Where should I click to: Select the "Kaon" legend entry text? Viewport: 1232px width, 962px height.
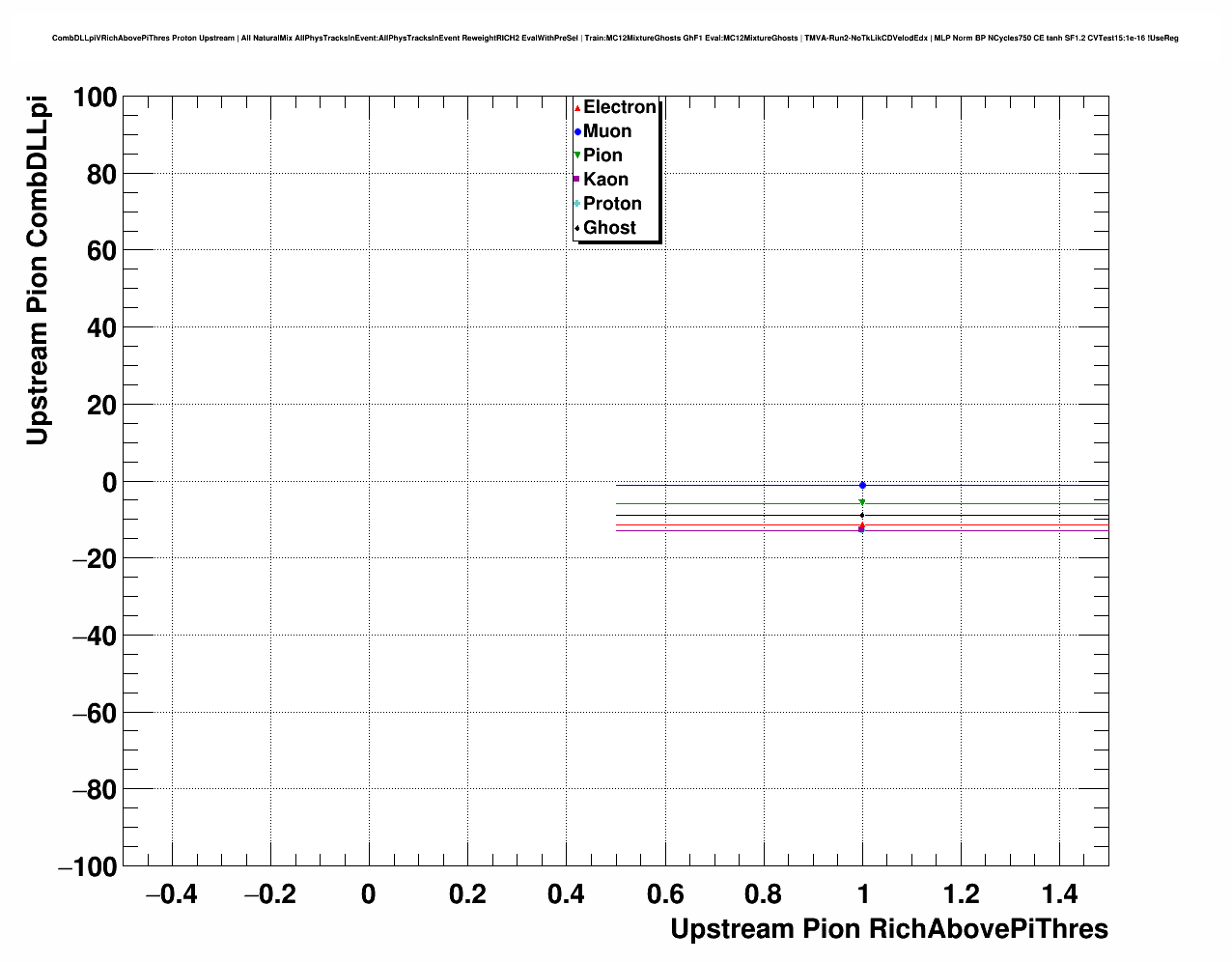tap(605, 180)
